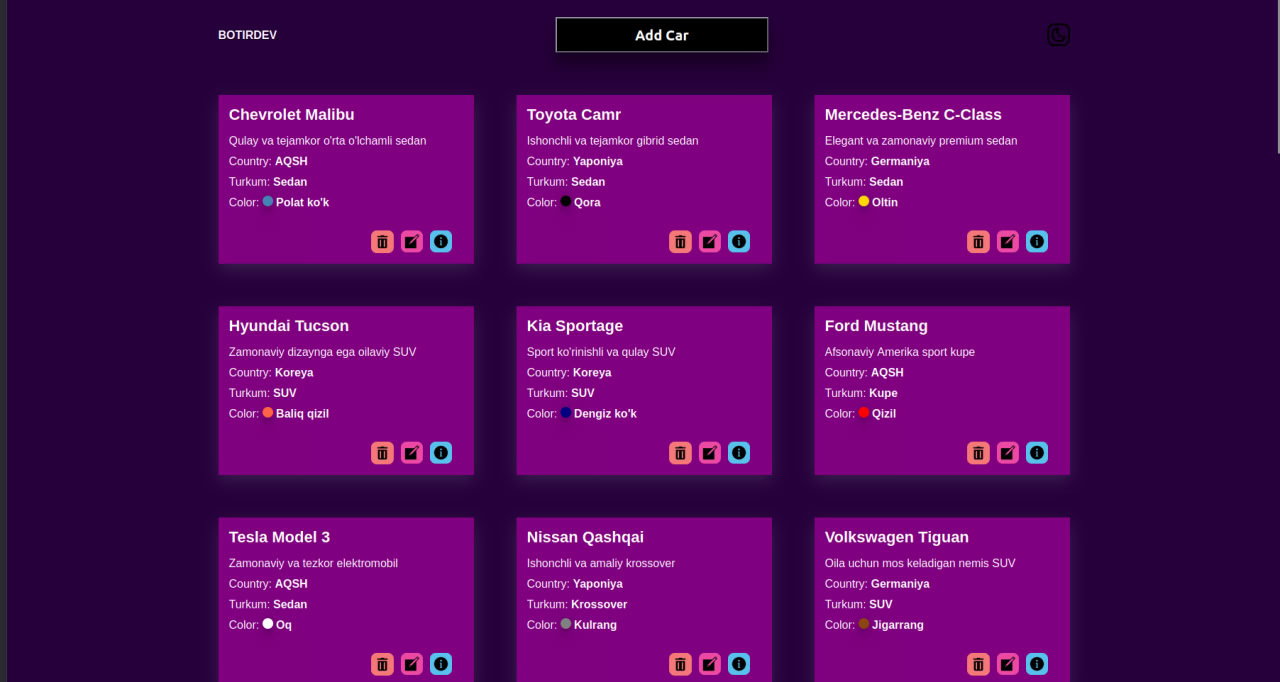Delete the Tesla Model 3 card
This screenshot has height=682, width=1280.
pos(382,664)
